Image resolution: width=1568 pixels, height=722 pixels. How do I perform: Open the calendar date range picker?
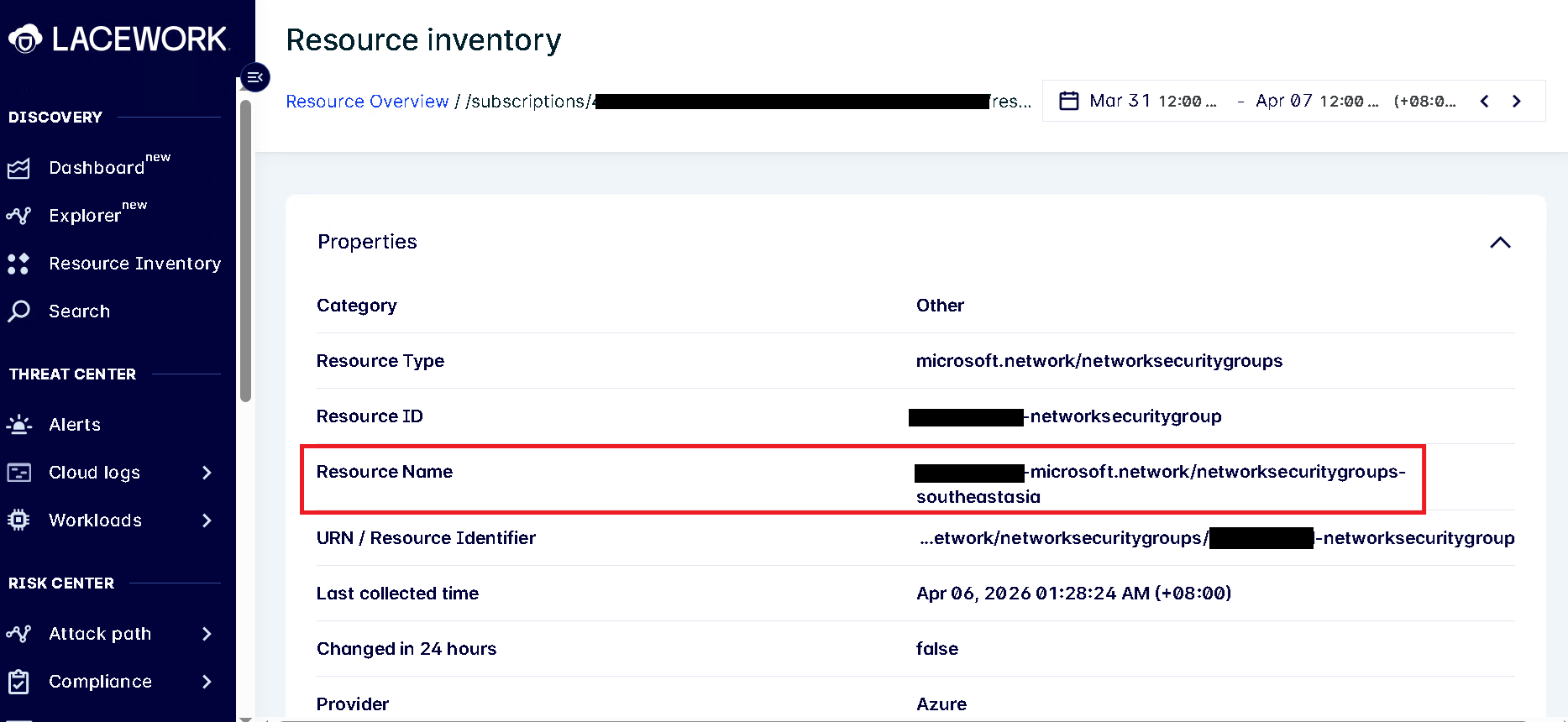(1068, 101)
